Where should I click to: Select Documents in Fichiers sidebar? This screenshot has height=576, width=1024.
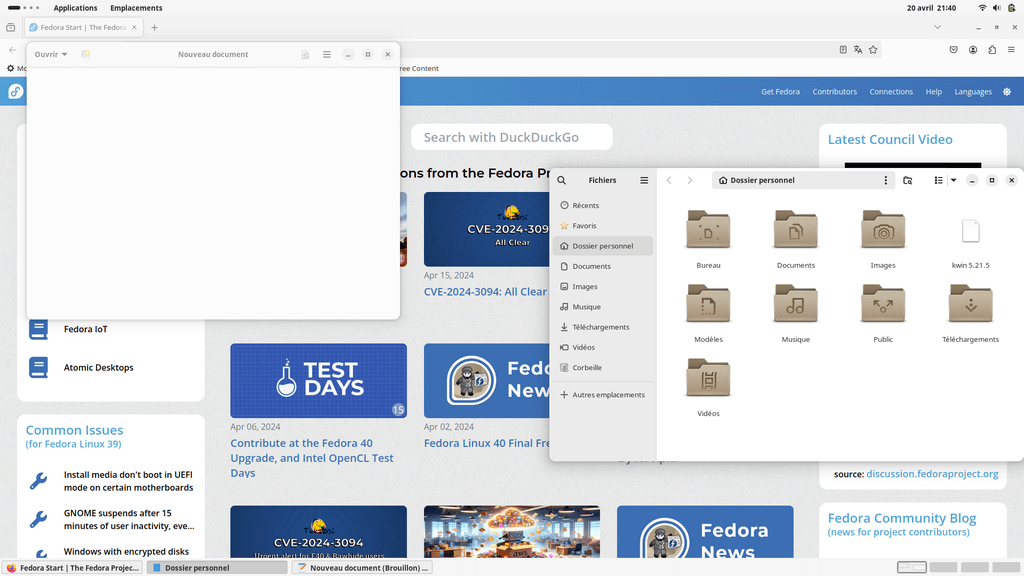603,266
